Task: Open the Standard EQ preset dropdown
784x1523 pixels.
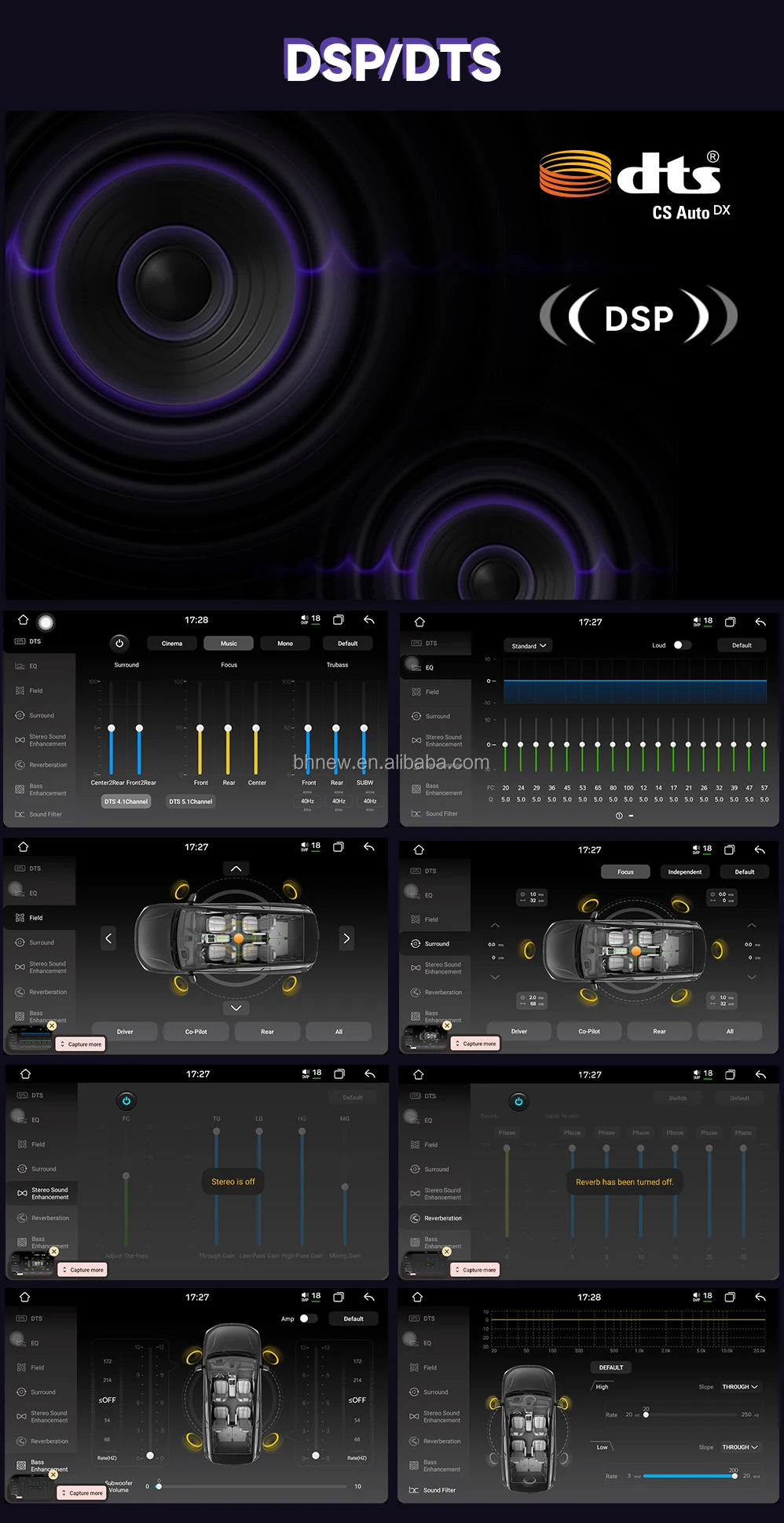Action: (529, 646)
